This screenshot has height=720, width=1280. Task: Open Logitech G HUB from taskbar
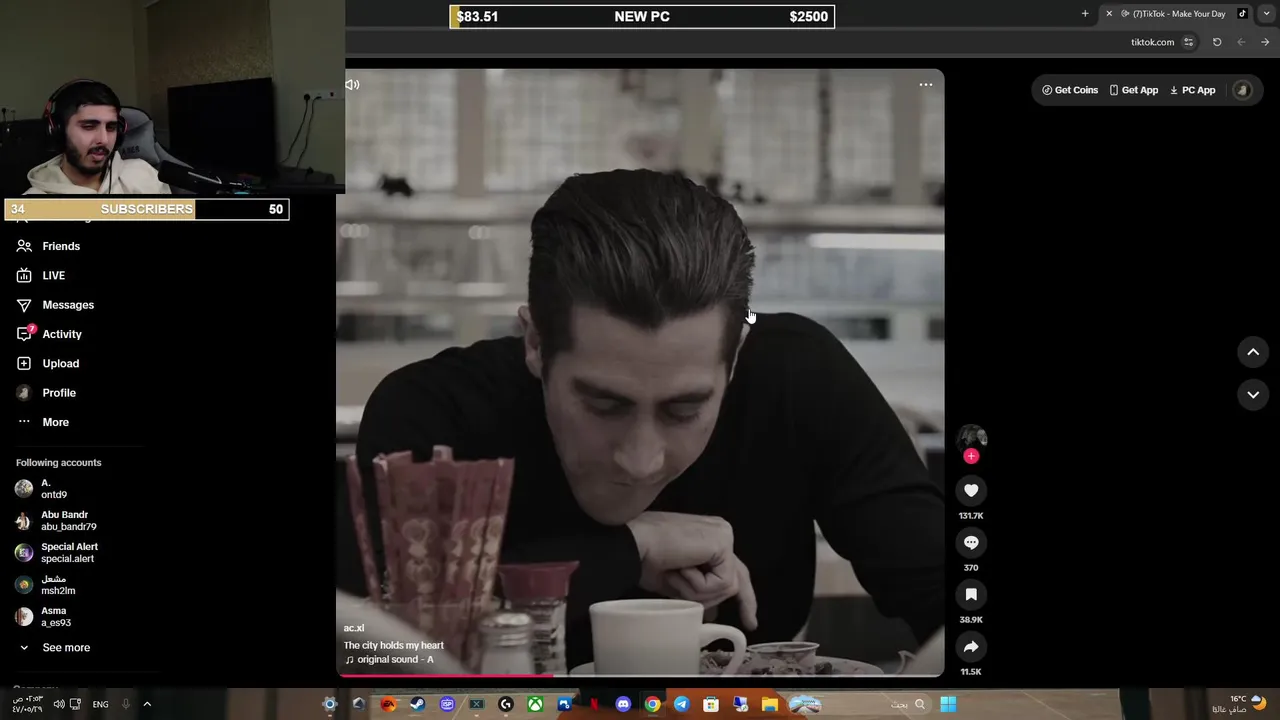pos(506,704)
